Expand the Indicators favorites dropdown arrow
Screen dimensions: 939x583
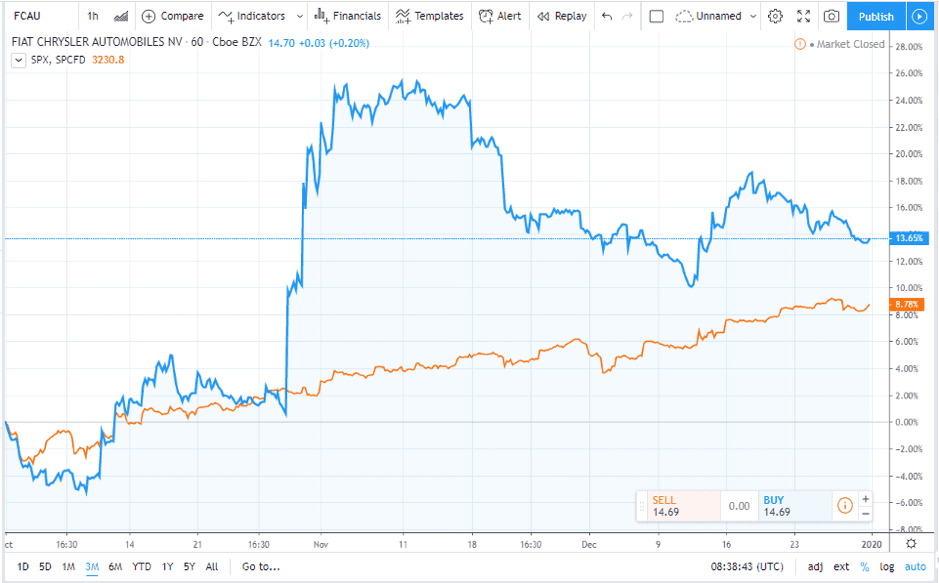coord(297,16)
